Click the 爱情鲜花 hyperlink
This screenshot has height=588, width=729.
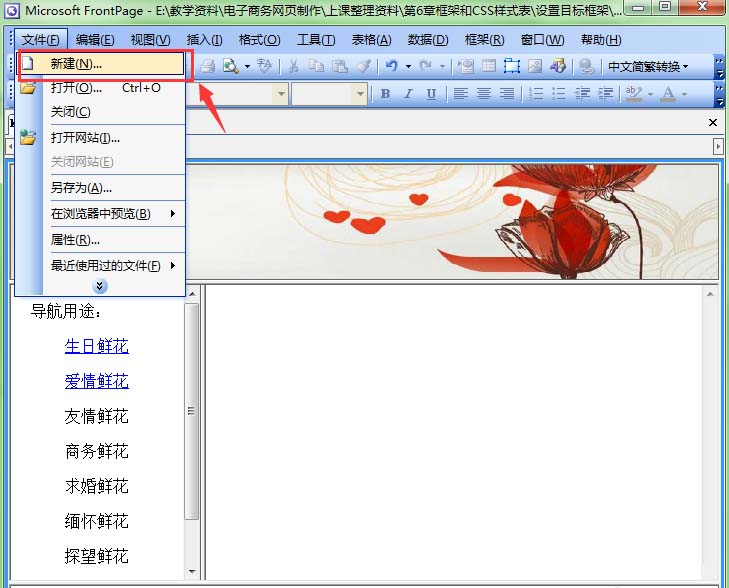tap(97, 381)
